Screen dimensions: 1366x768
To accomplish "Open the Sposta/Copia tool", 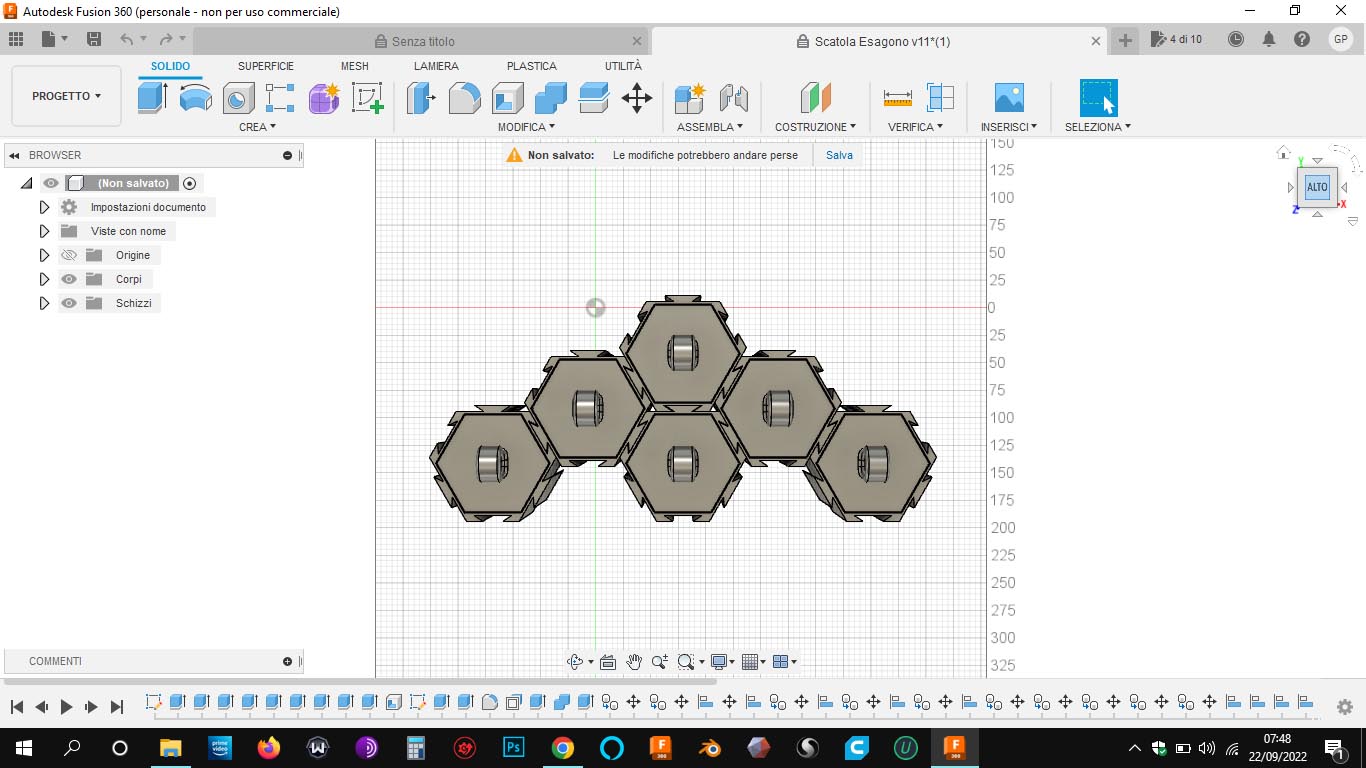I will [637, 97].
